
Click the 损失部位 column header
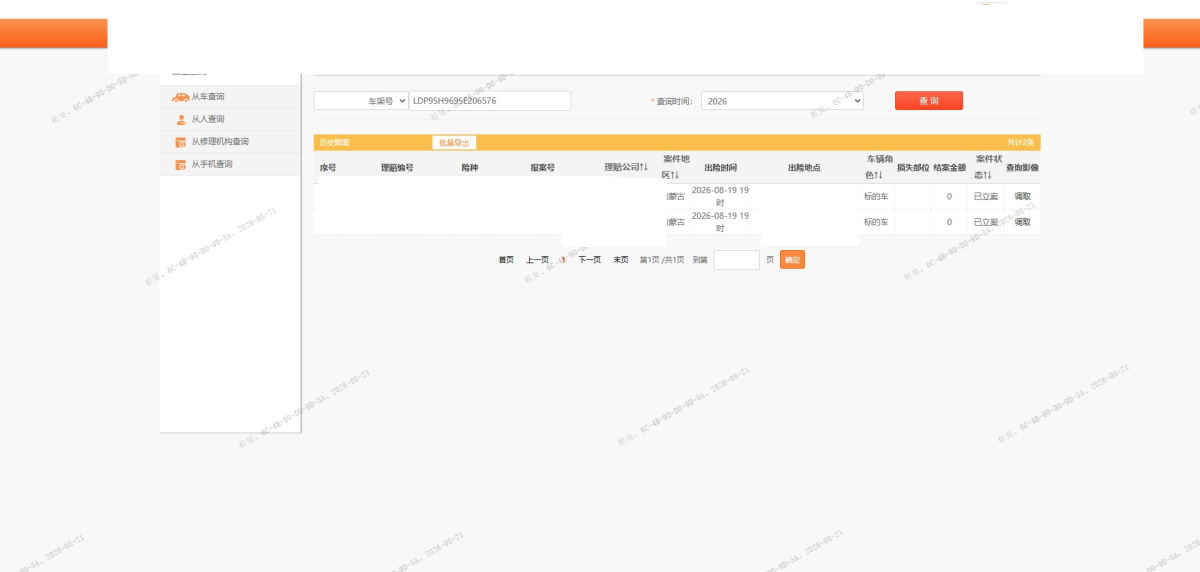[913, 168]
